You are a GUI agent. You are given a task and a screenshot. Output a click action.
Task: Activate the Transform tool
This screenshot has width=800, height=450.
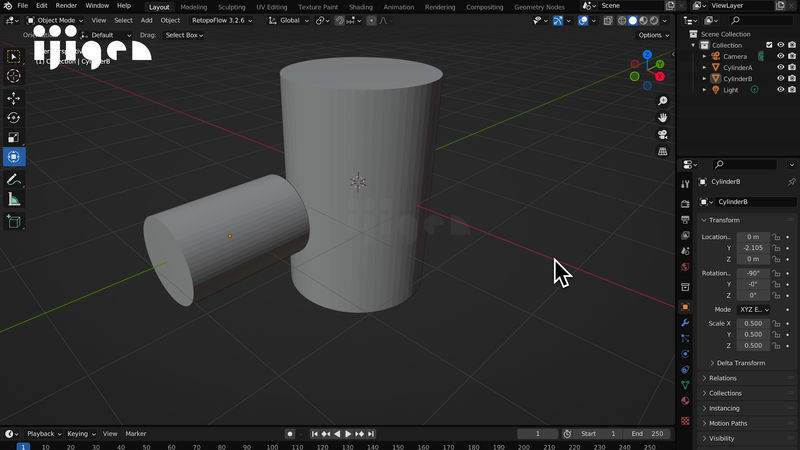[x=14, y=157]
